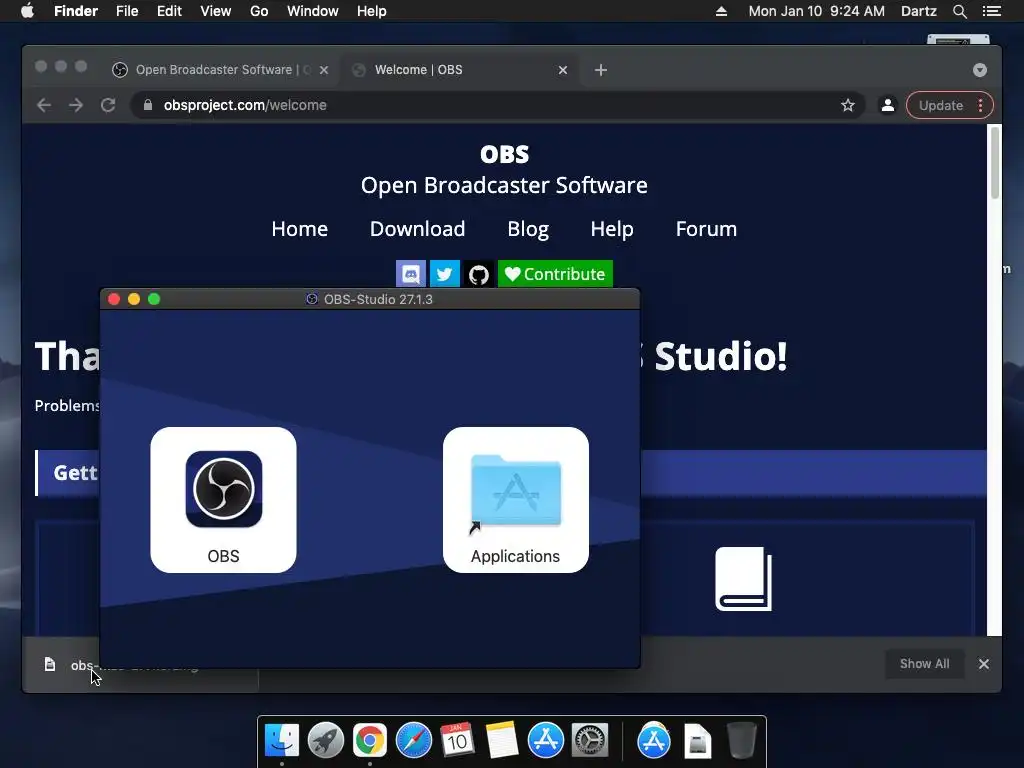1024x768 pixels.
Task: Open the disk image file in Dock
Action: [x=697, y=741]
